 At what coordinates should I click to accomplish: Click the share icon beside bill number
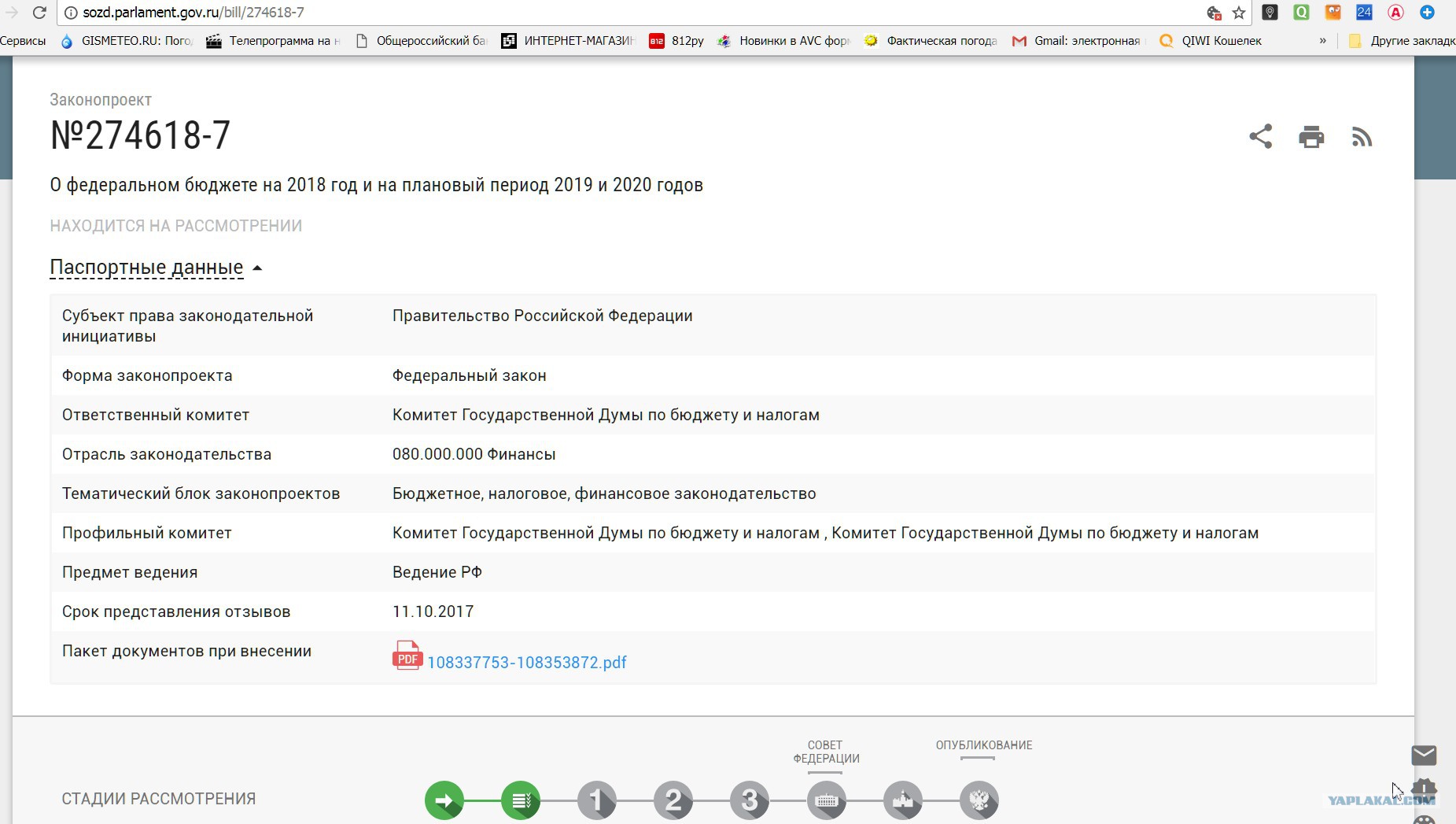coord(1260,137)
